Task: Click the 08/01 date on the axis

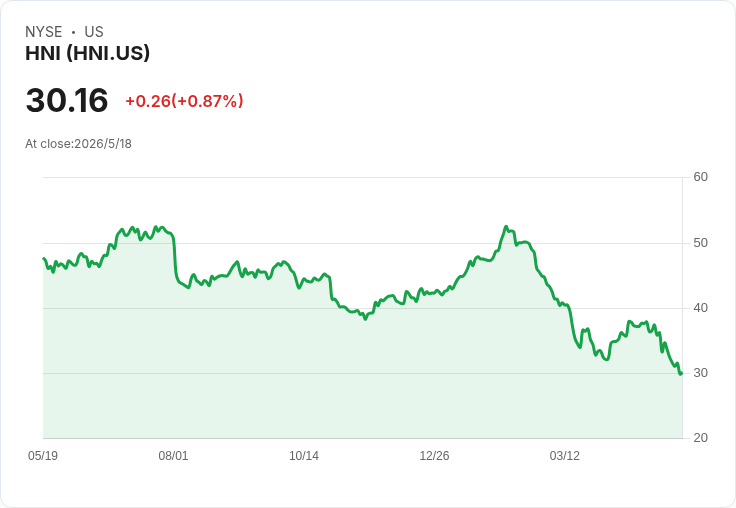Action: coord(173,455)
